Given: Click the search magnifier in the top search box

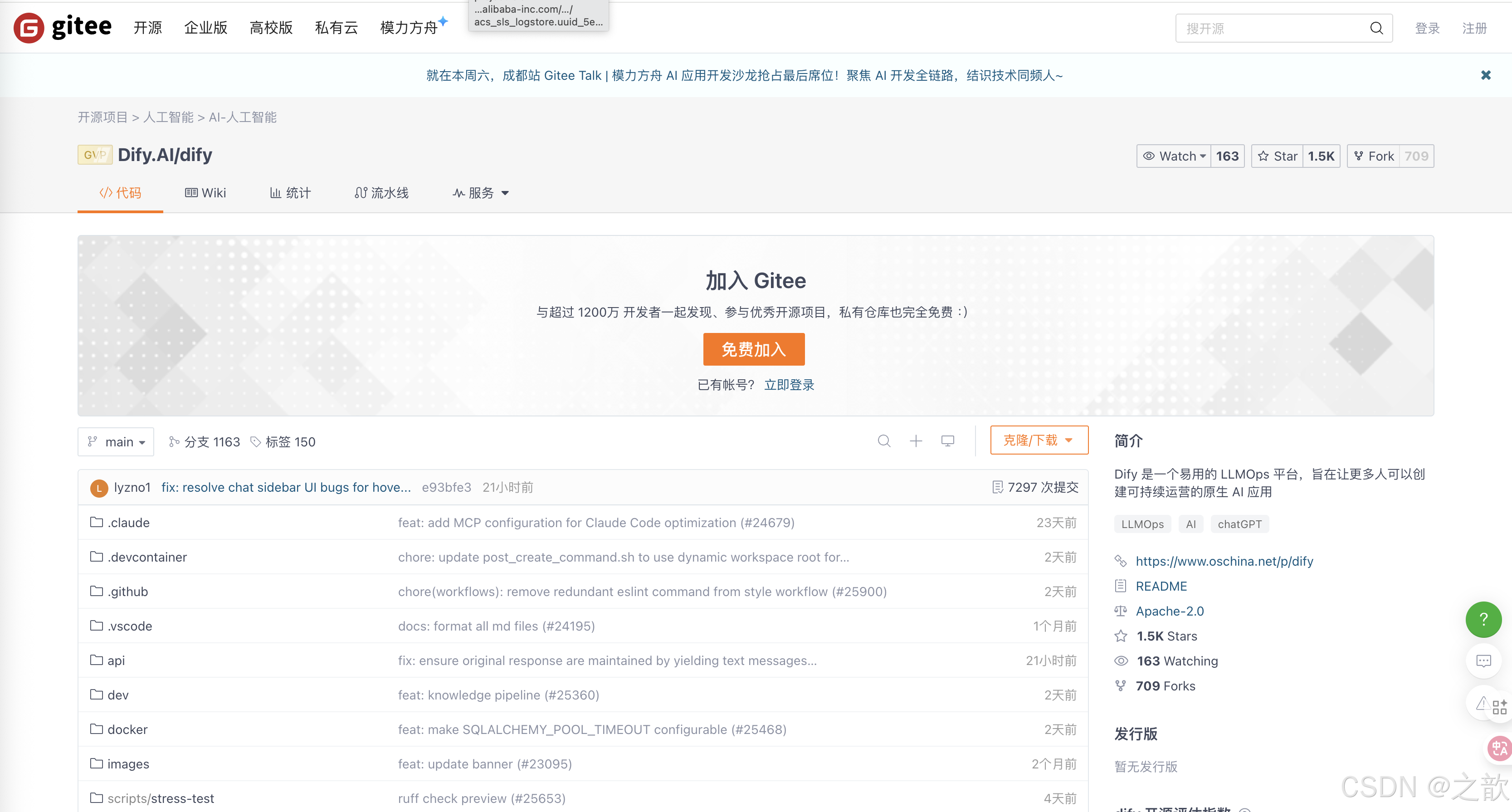Looking at the screenshot, I should [x=1376, y=28].
